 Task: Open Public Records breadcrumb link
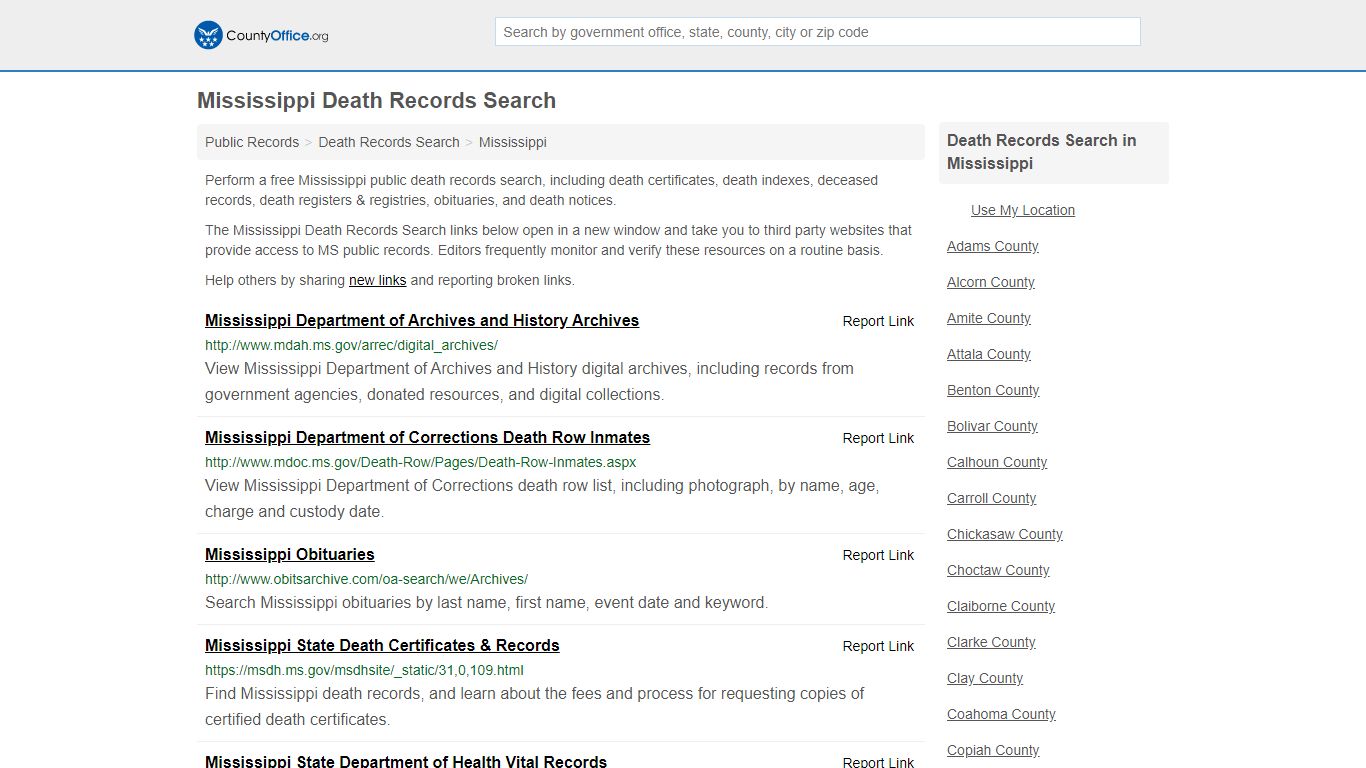click(x=252, y=142)
